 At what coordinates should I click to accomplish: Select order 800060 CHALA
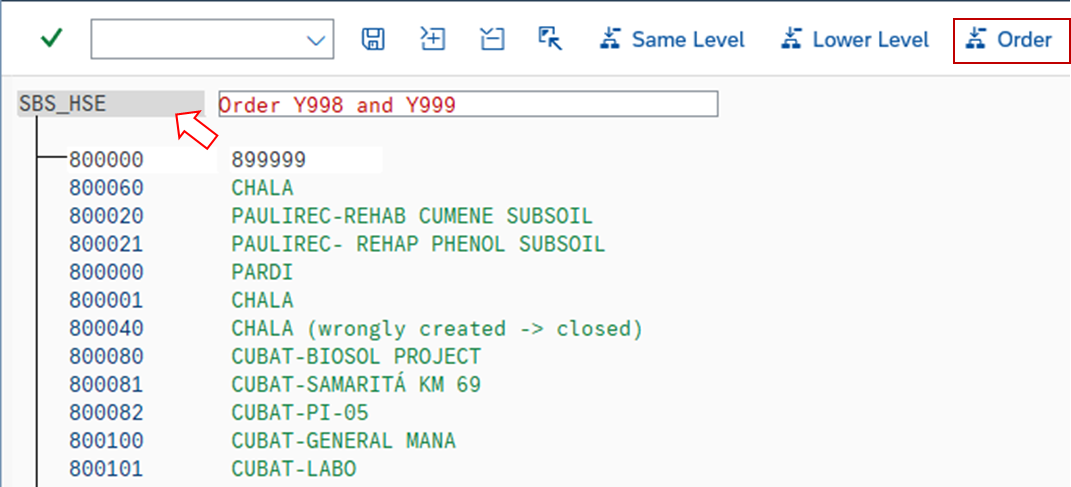click(x=106, y=188)
